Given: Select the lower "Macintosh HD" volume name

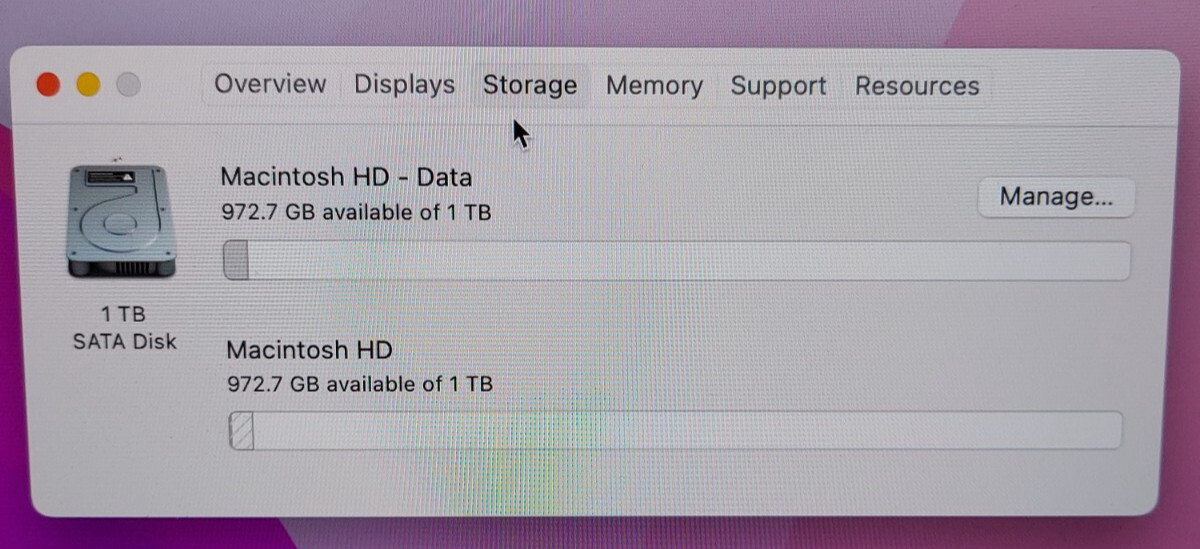Looking at the screenshot, I should pos(309,350).
